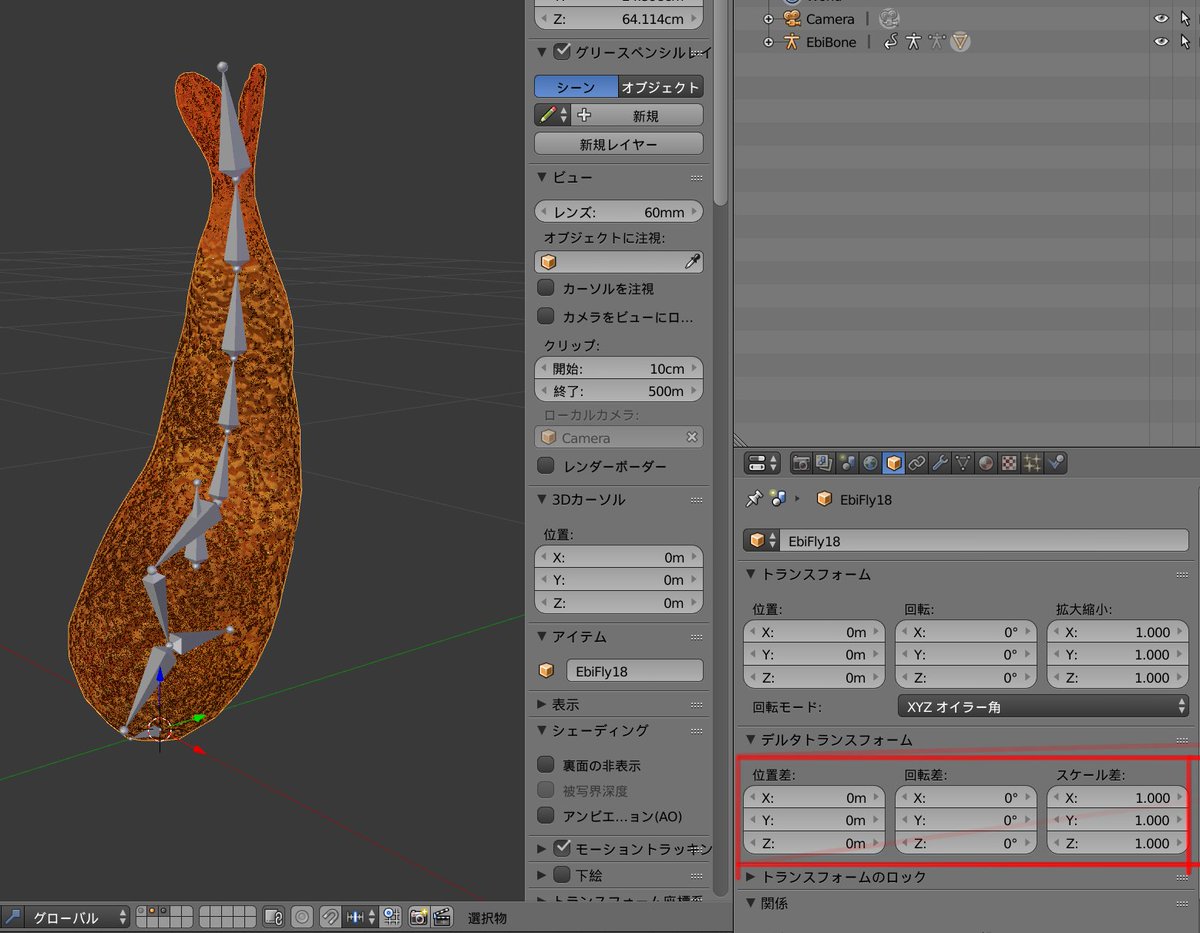Toggle visibility eye for EbiBone
1200x933 pixels.
click(x=1161, y=42)
